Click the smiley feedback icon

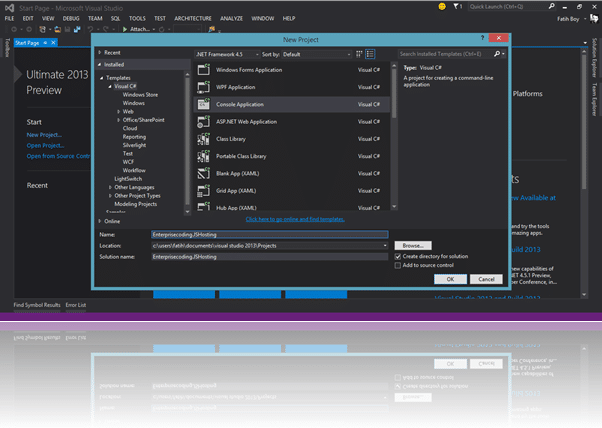(x=442, y=7)
